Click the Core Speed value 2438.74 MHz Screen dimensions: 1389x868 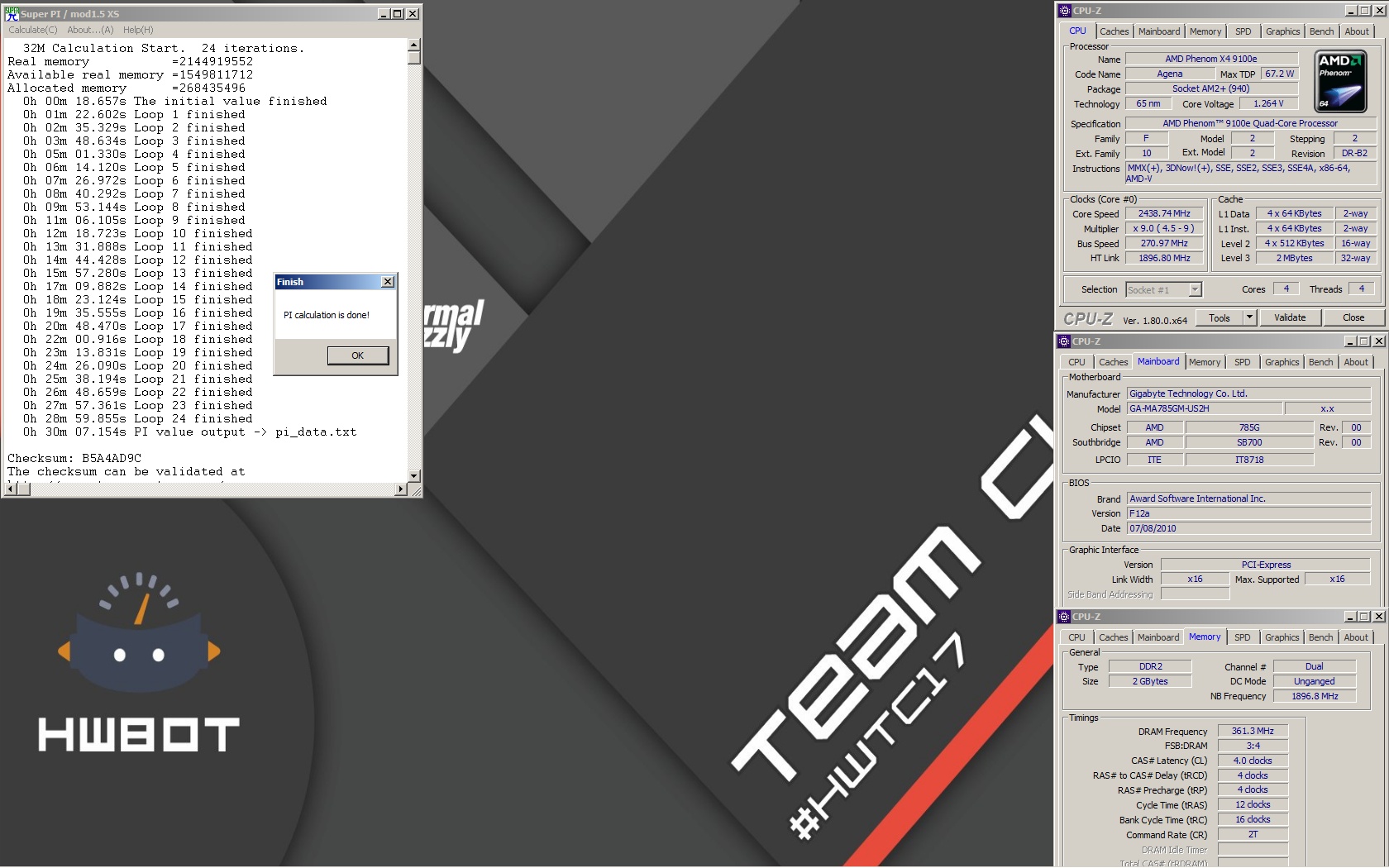tap(1164, 213)
